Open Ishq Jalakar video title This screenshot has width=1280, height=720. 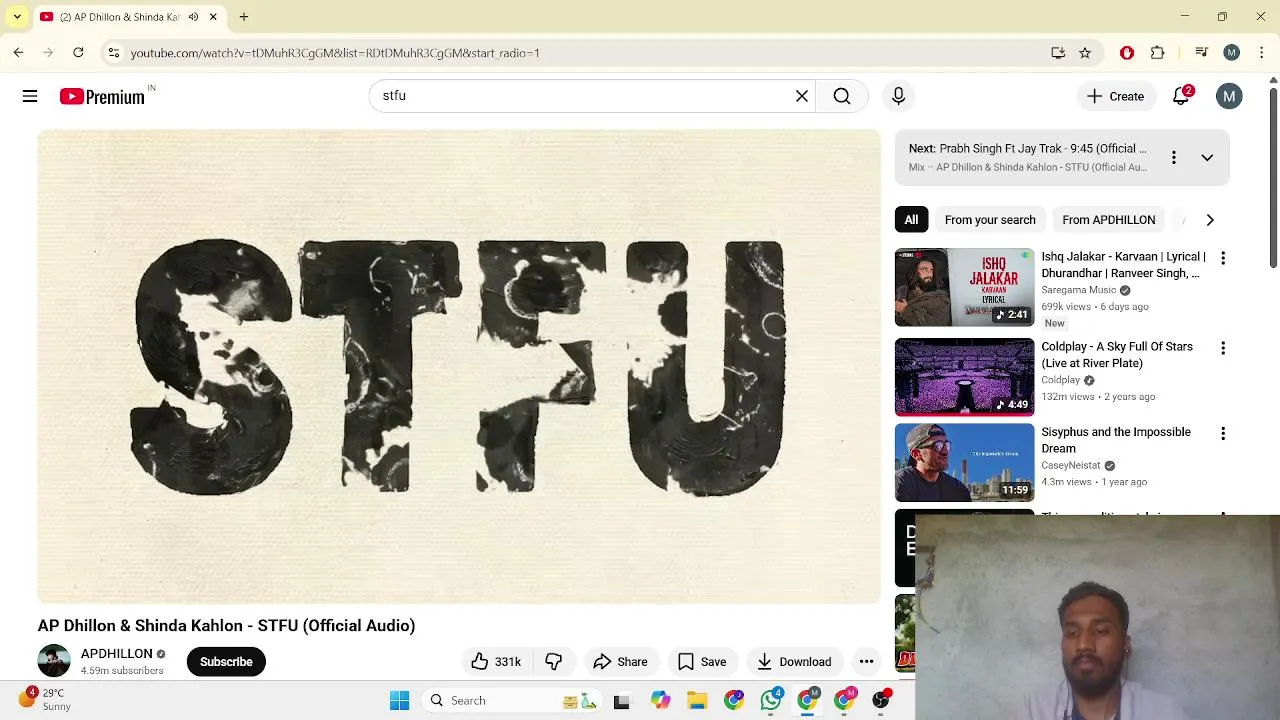coord(1123,265)
